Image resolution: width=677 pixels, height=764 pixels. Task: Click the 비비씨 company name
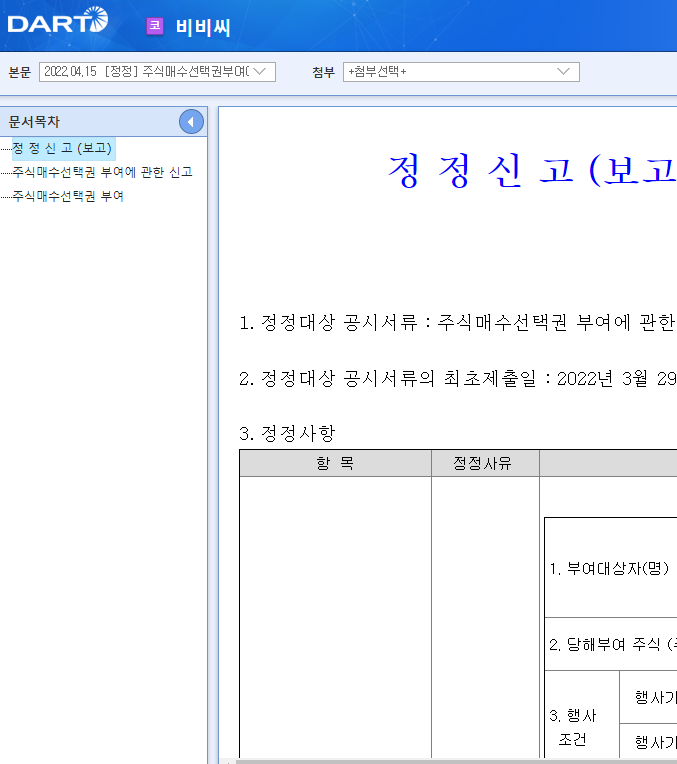click(x=203, y=27)
